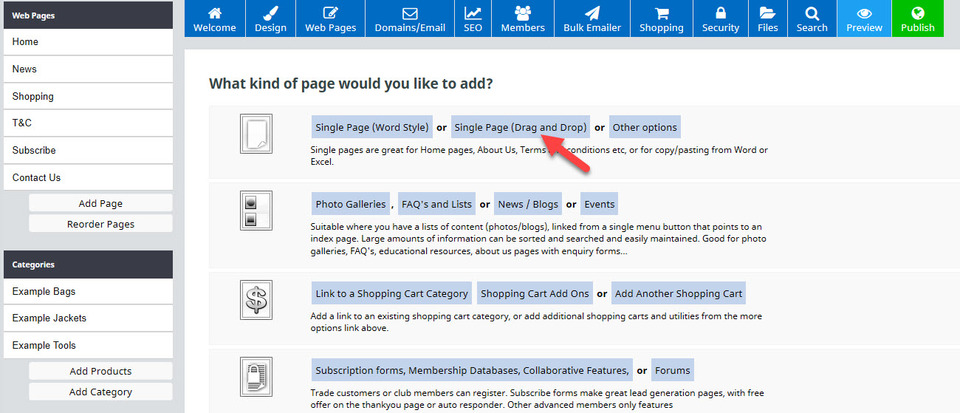The image size is (960, 413).
Task: Click the Add Page button
Action: coord(100,203)
